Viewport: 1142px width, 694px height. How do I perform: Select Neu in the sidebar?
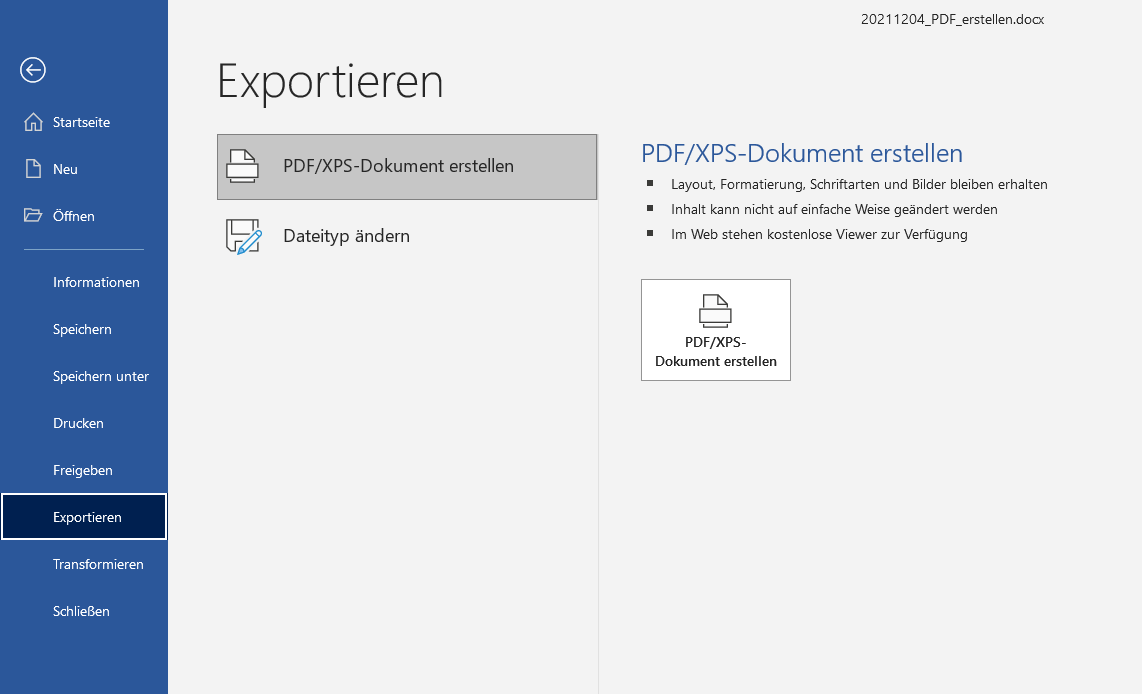point(84,169)
